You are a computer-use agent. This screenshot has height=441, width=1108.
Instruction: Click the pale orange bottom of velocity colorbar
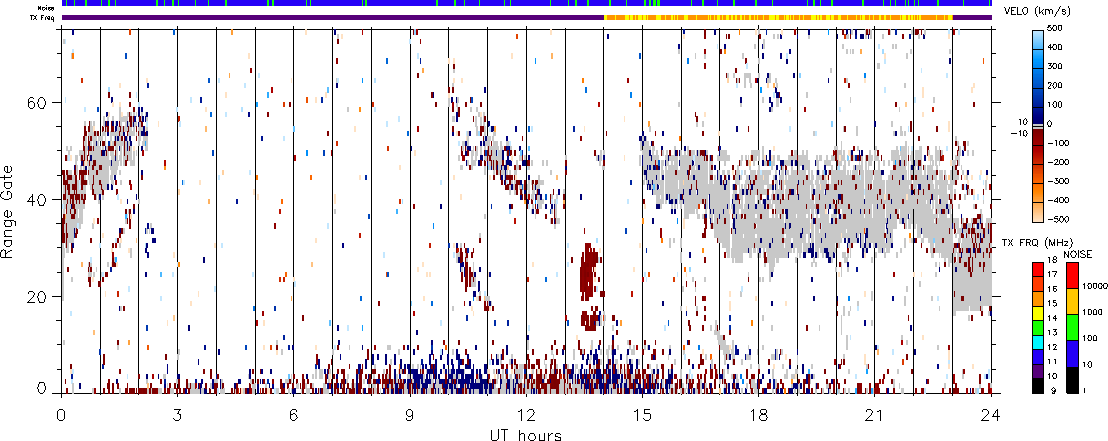tap(1037, 215)
